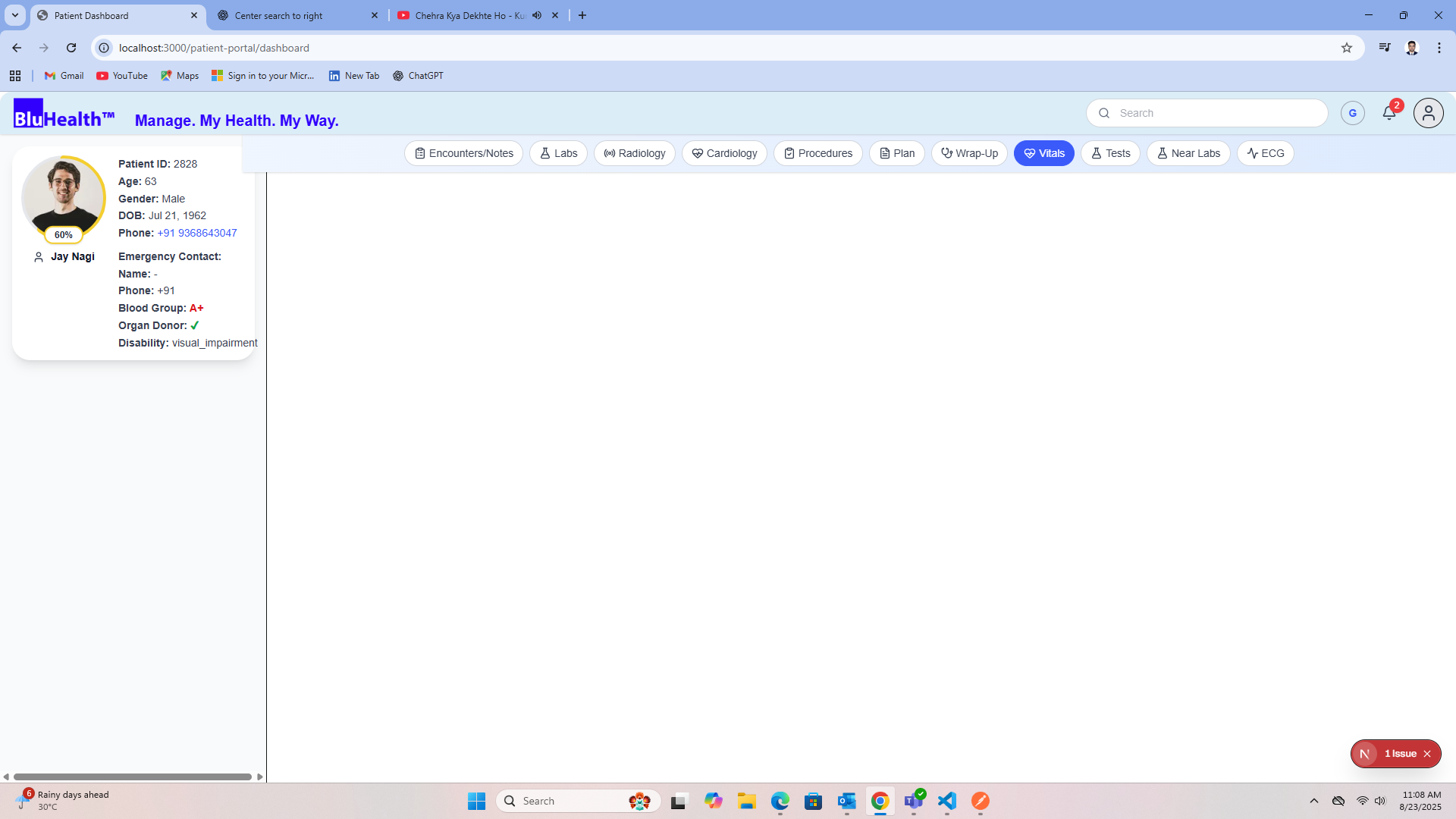The image size is (1456, 819).
Task: Open Chrome three-dot menu
Action: tap(1439, 48)
